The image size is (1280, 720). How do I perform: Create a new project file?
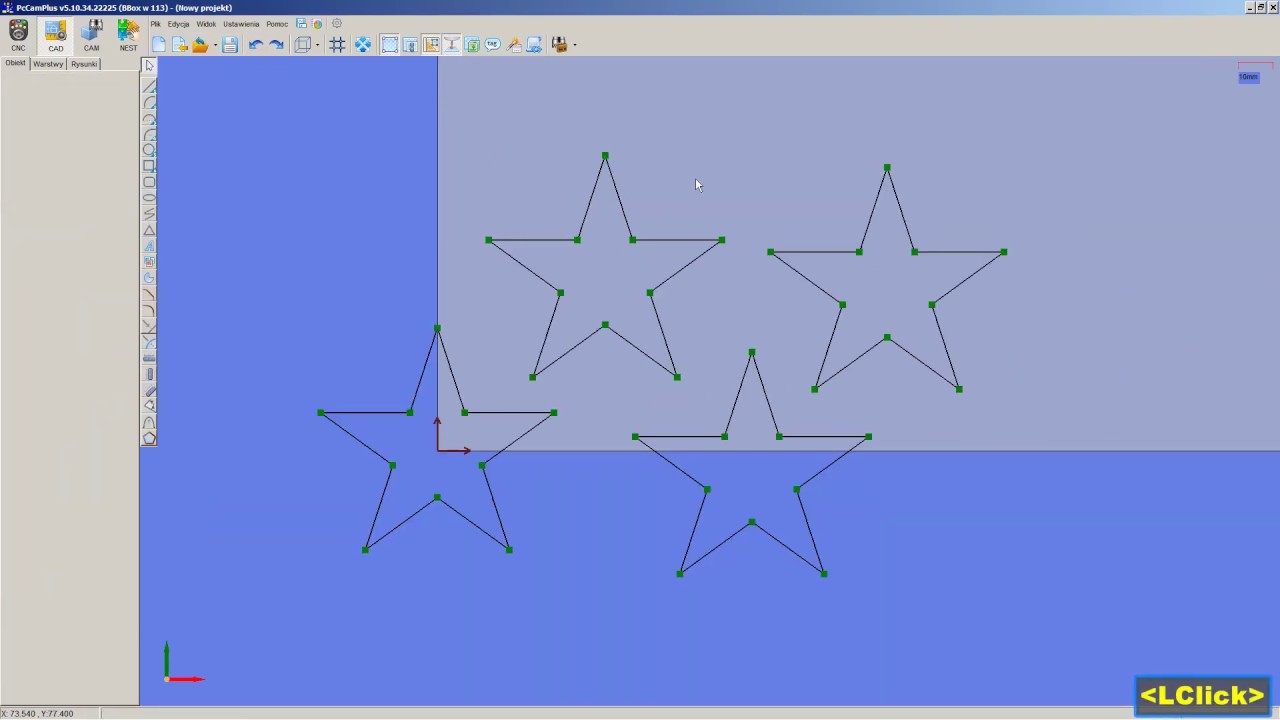(x=159, y=45)
